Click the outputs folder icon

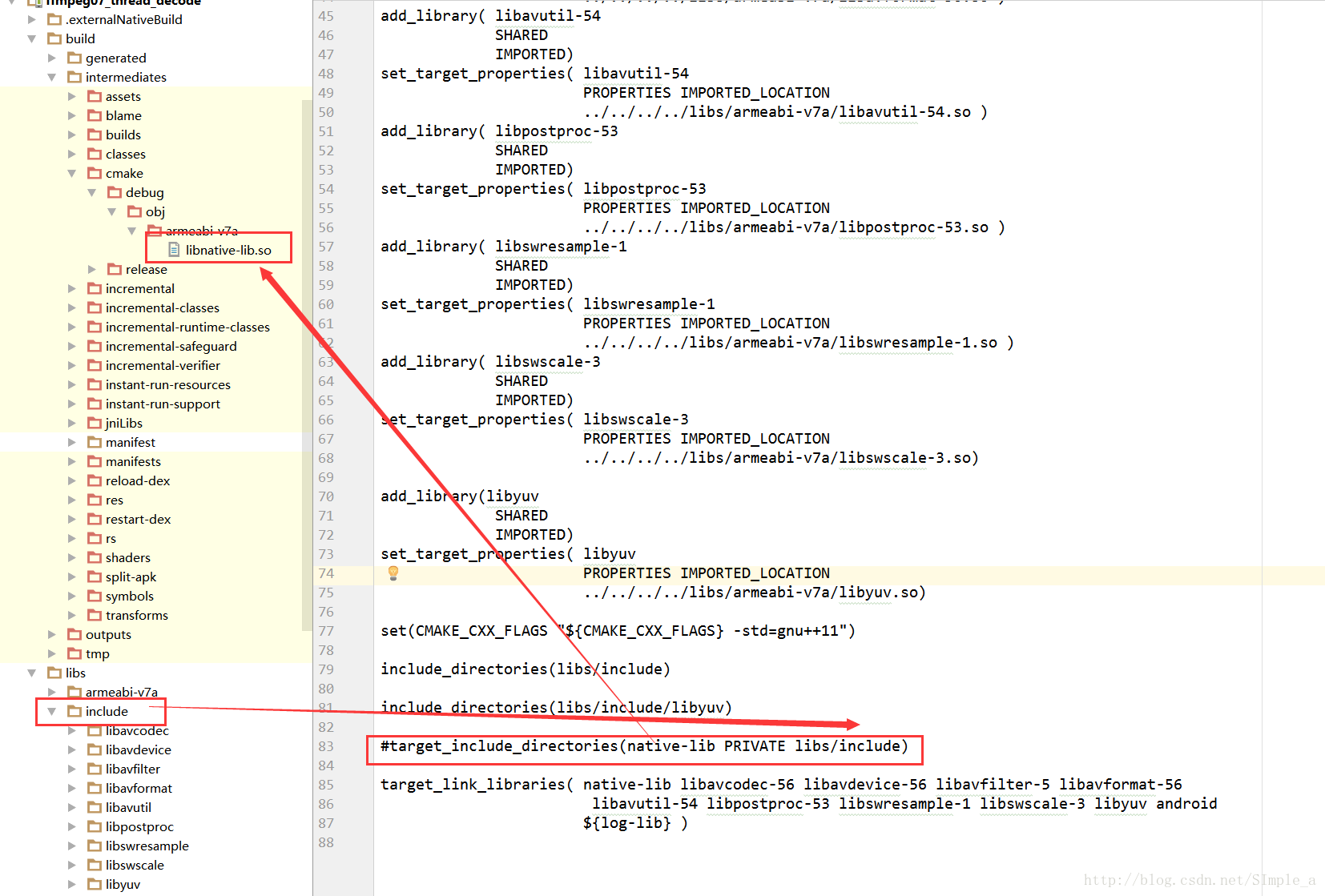(75, 634)
